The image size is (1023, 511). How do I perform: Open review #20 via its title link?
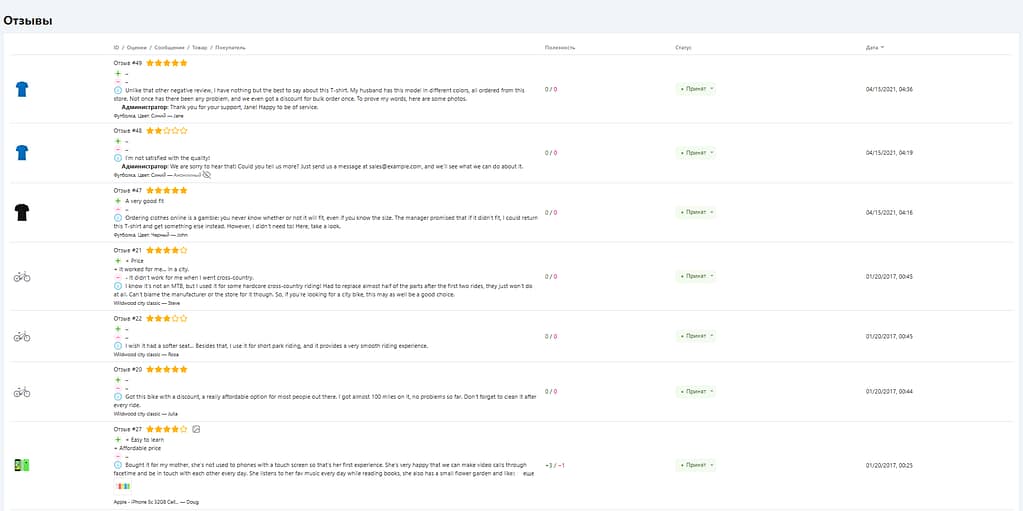point(128,369)
